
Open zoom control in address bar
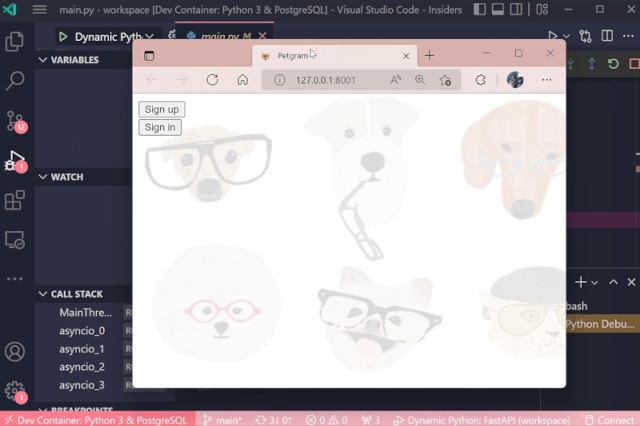420,80
